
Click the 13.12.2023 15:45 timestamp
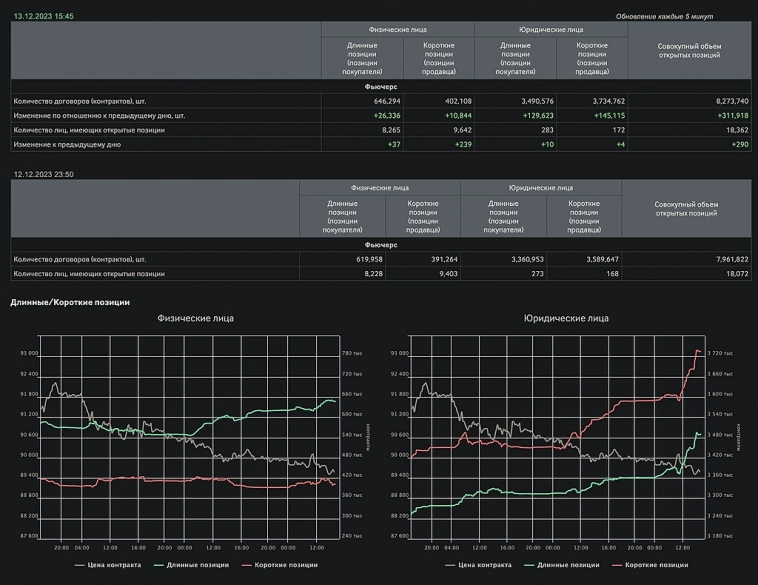click(44, 16)
